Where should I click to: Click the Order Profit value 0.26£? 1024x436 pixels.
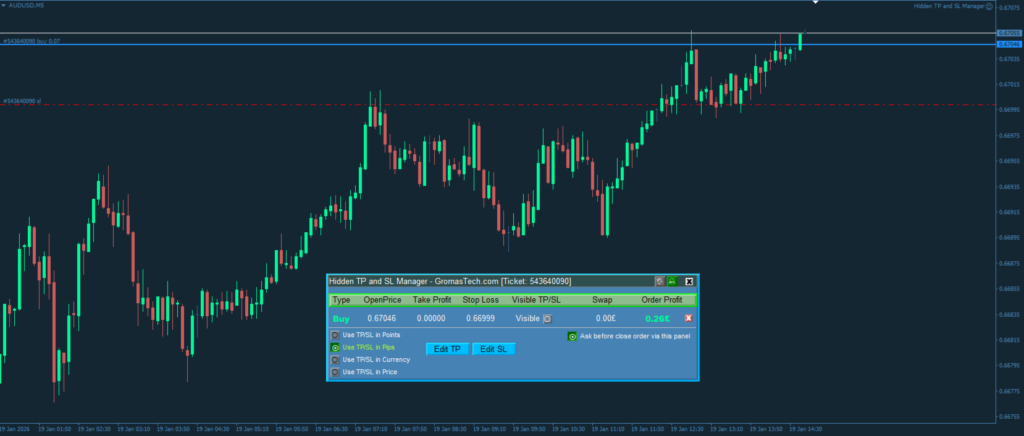(658, 319)
